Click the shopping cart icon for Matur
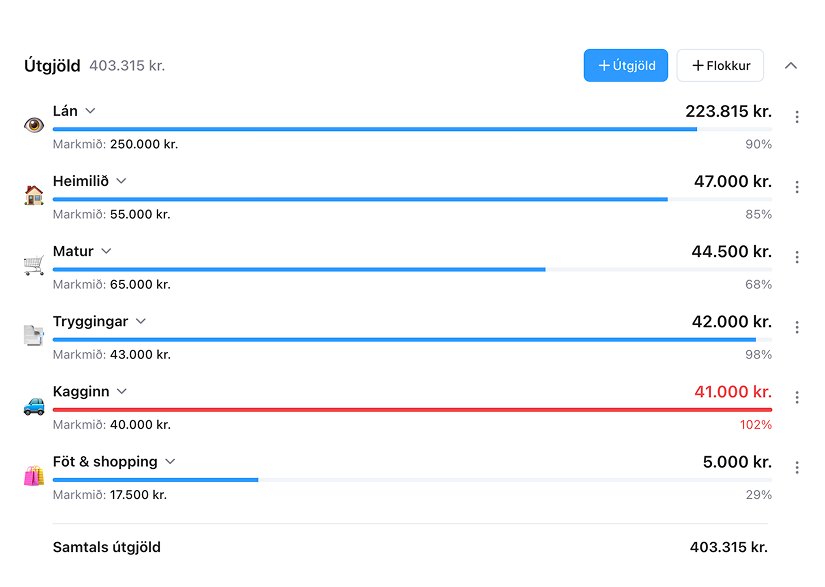Image resolution: width=825 pixels, height=587 pixels. pos(35,265)
